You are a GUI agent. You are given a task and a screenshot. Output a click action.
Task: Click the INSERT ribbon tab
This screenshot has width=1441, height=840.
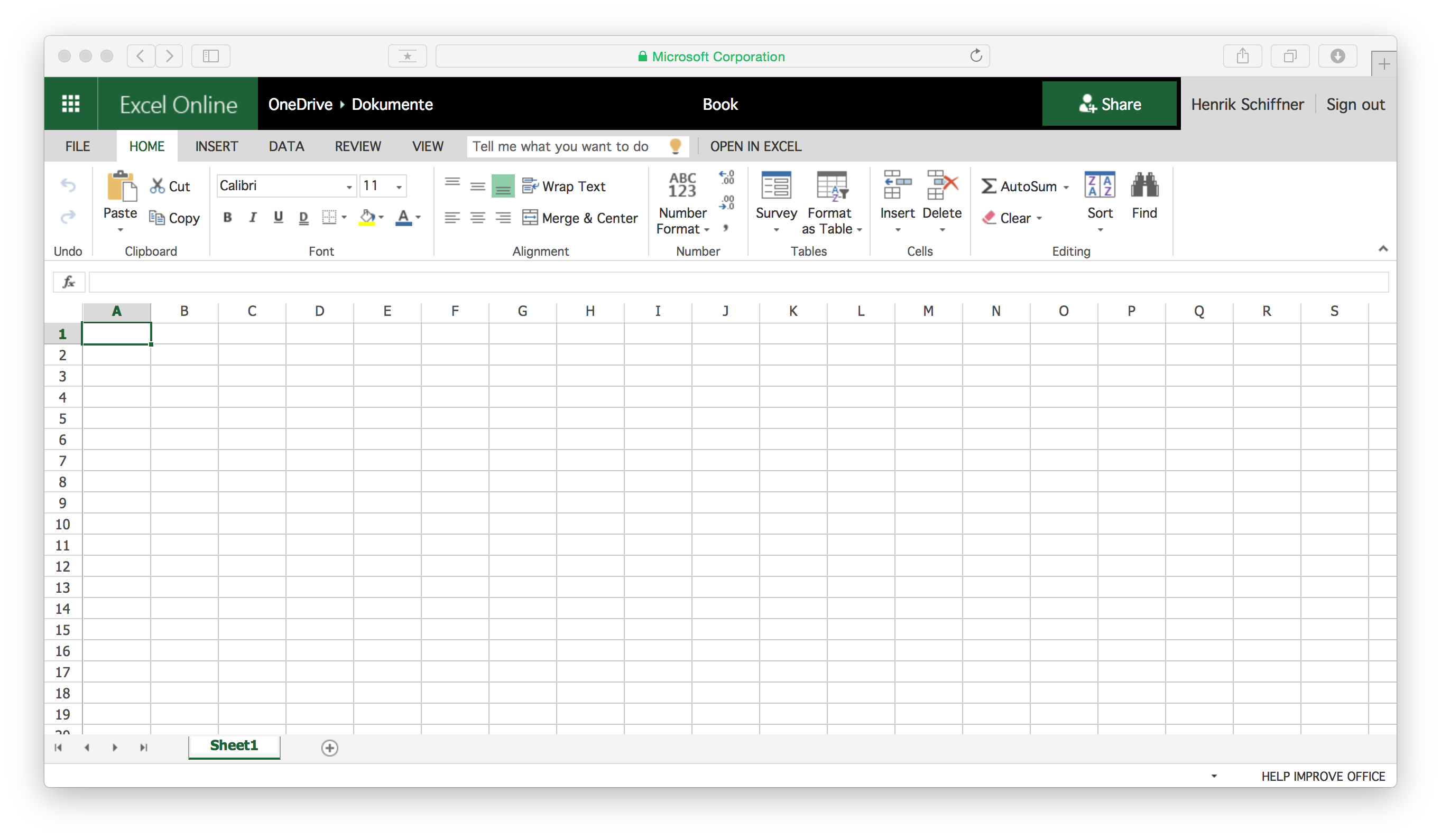[216, 146]
